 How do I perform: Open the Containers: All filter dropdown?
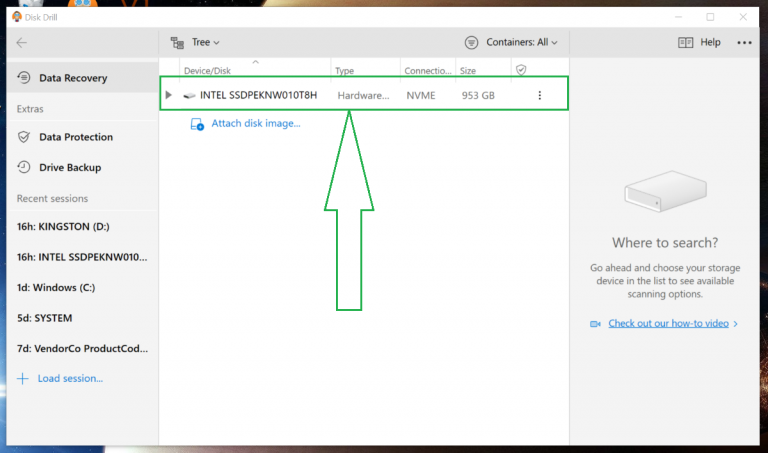pyautogui.click(x=511, y=43)
